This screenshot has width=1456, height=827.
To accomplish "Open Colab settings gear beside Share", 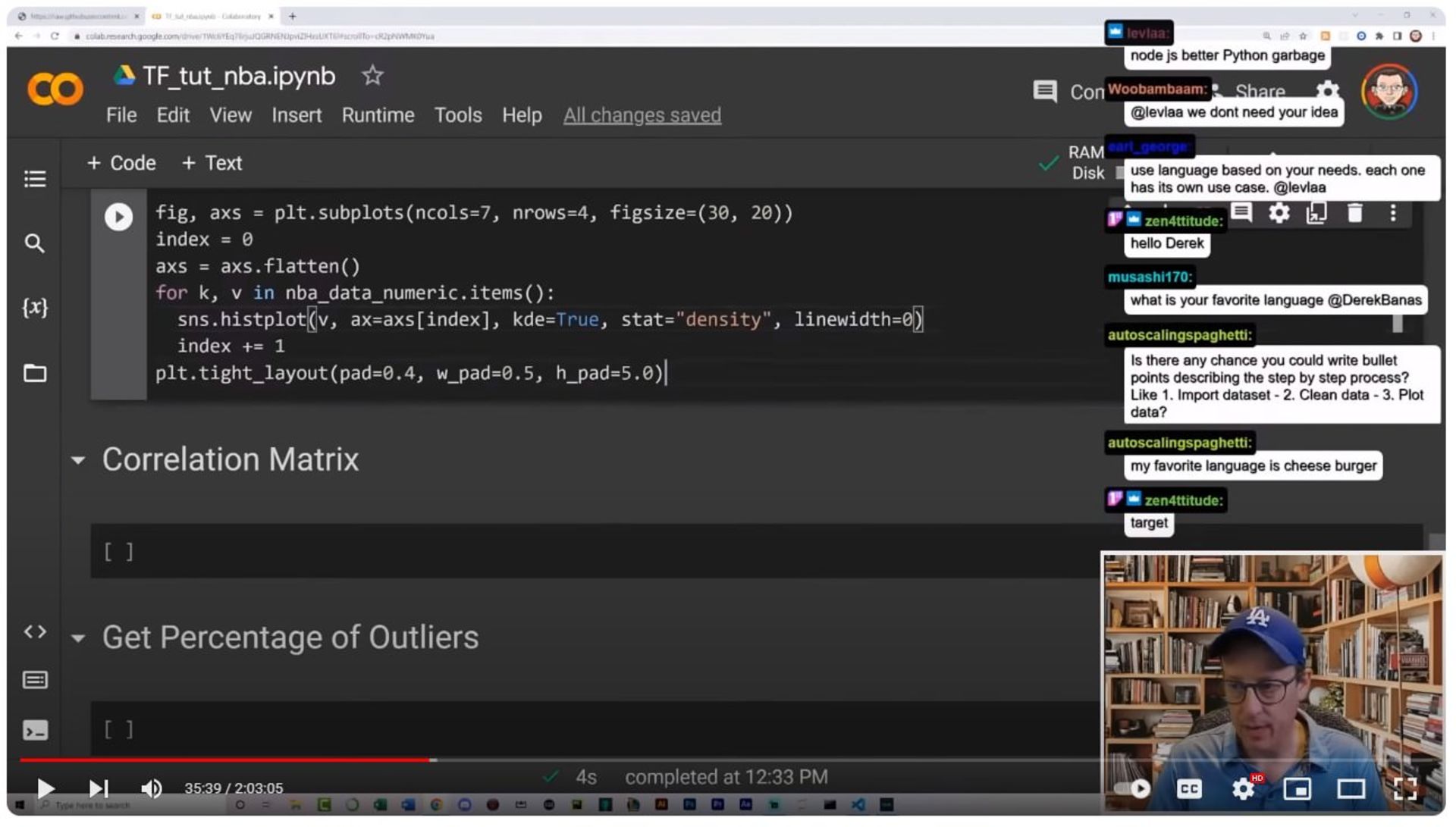I will [x=1327, y=90].
